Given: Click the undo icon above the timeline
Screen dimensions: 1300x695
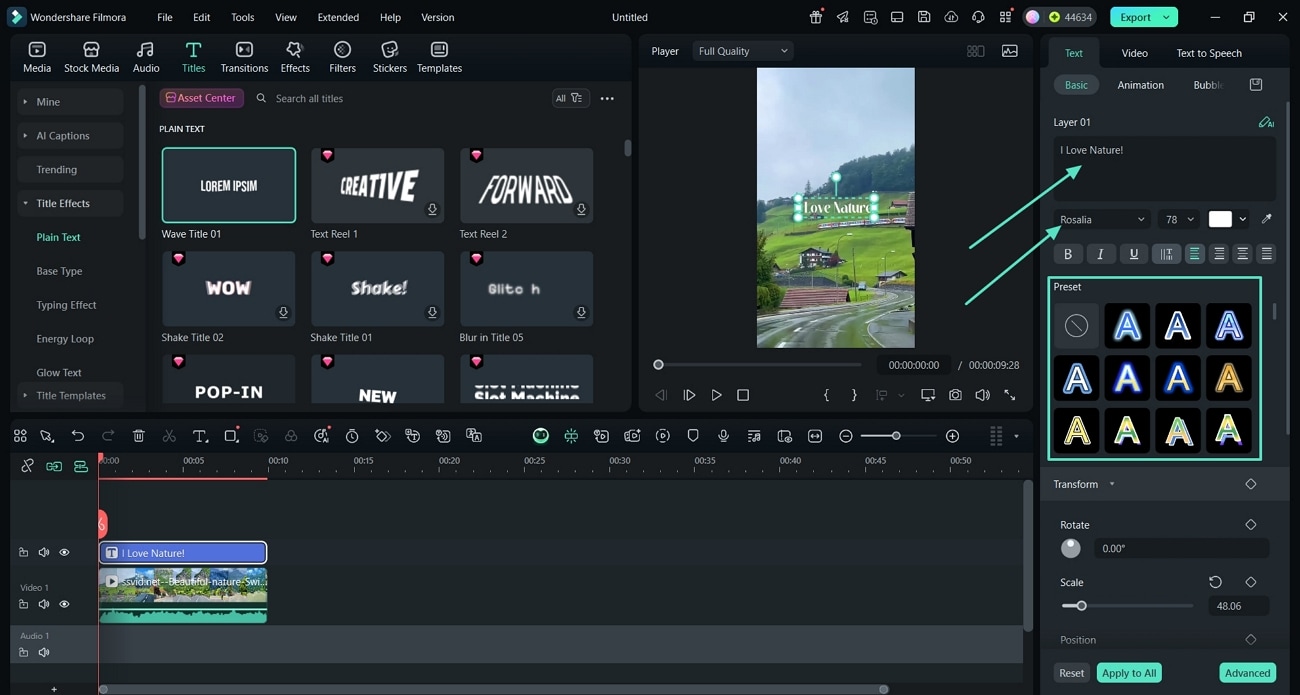Looking at the screenshot, I should click(78, 435).
